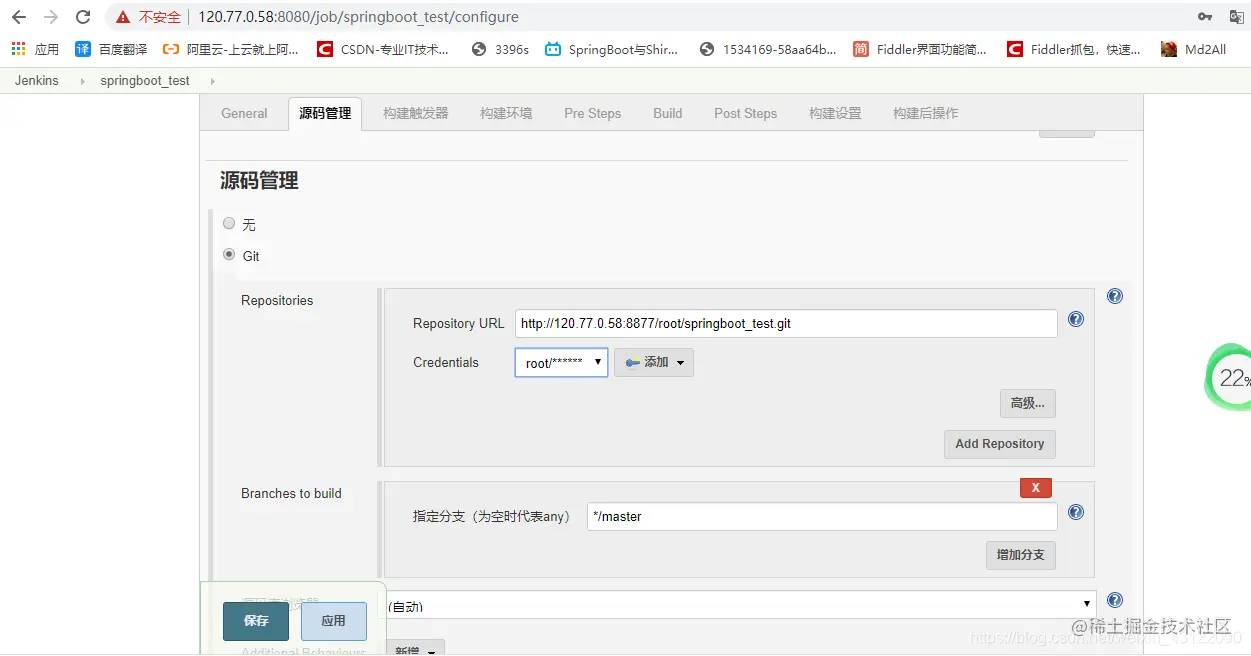Click the help icon next to (自动) dropdown
The height and width of the screenshot is (656, 1251).
(1115, 600)
